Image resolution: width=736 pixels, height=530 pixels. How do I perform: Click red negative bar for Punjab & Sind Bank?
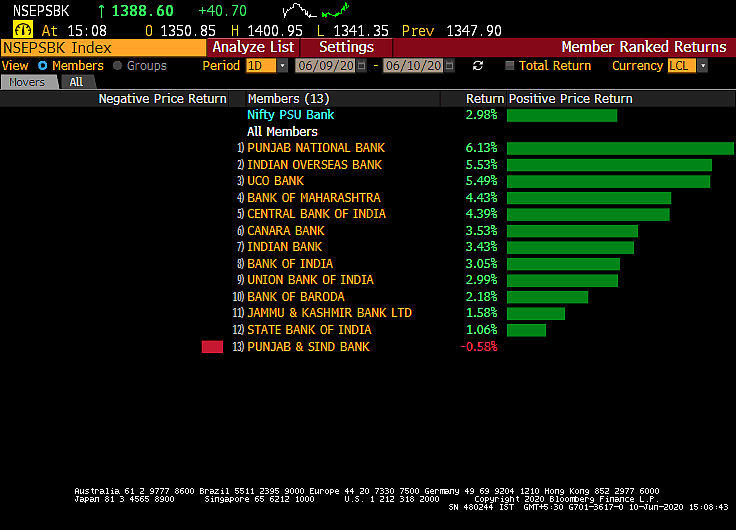212,347
